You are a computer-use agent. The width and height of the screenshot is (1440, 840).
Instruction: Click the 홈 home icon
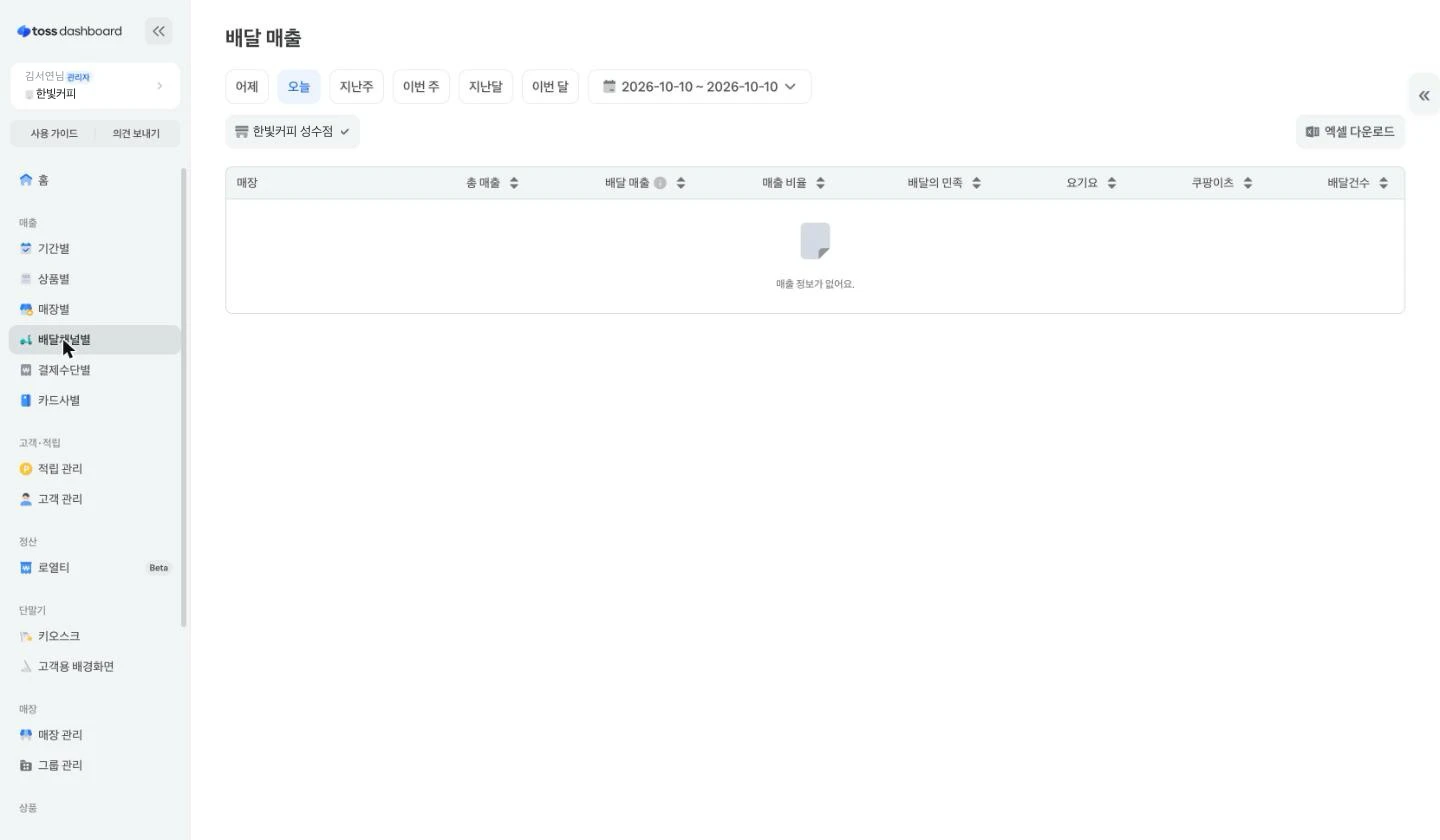click(x=26, y=180)
